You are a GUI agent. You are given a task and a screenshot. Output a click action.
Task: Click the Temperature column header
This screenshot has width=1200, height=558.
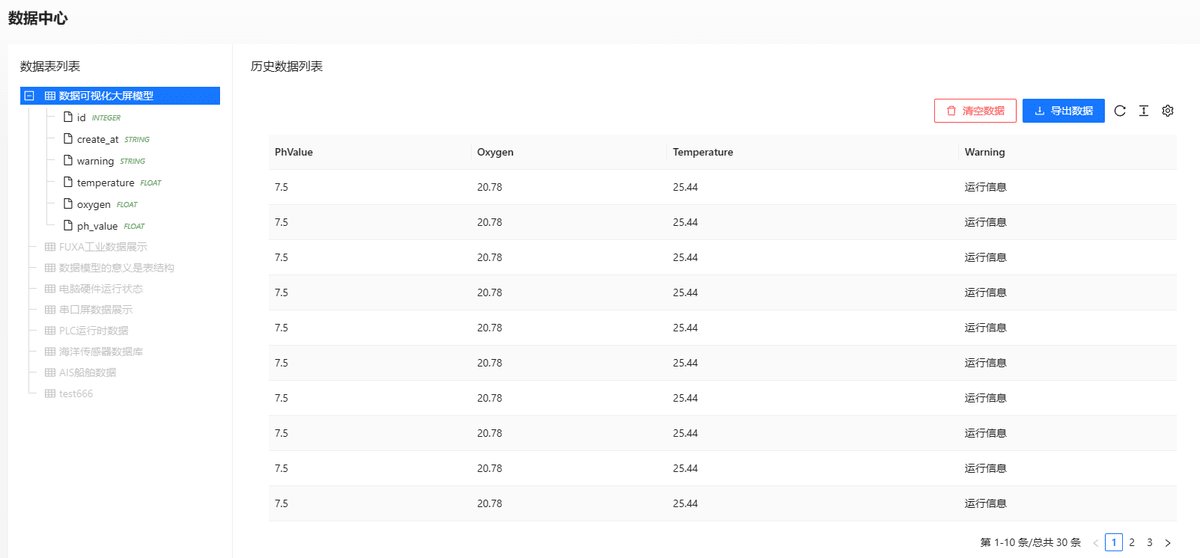click(703, 152)
